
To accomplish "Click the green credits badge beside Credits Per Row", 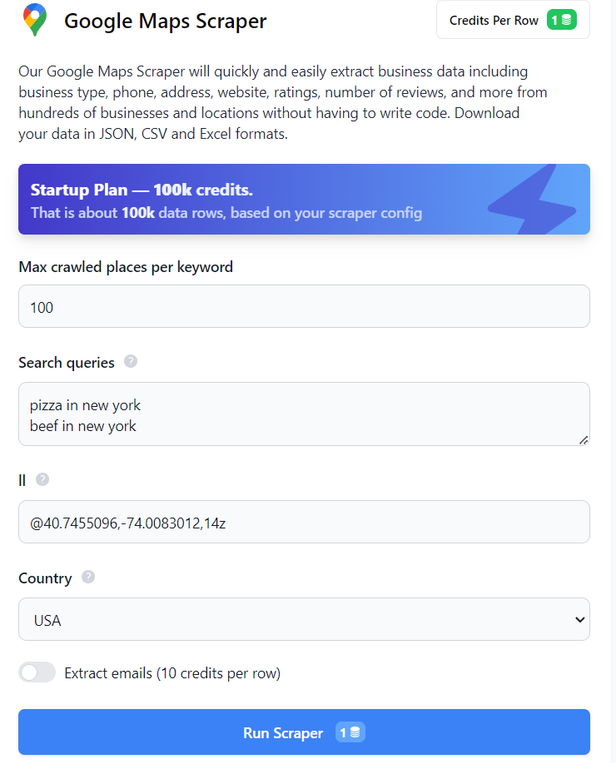I will point(561,20).
